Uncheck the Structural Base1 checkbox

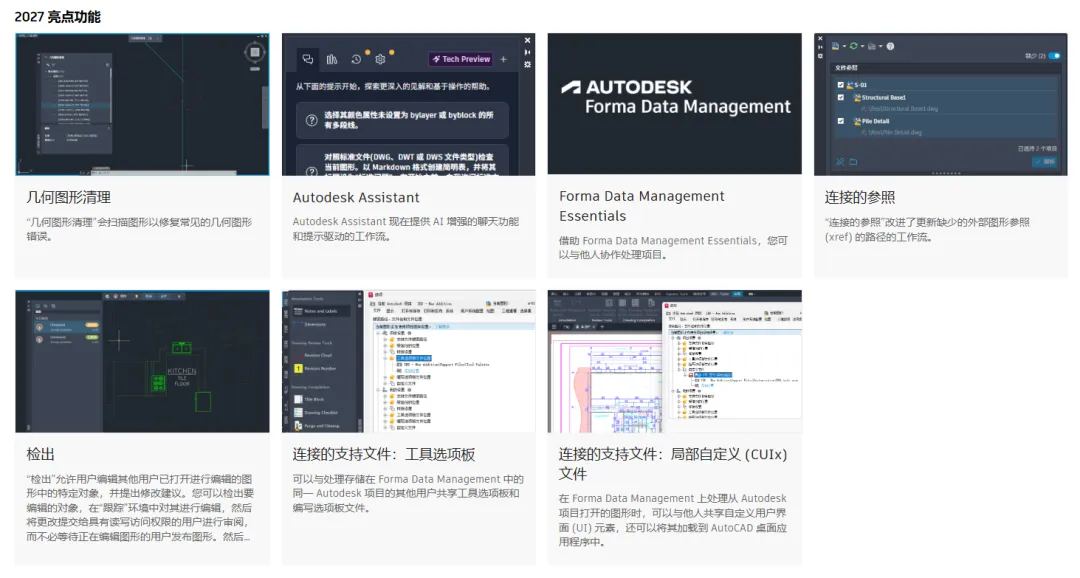[840, 97]
